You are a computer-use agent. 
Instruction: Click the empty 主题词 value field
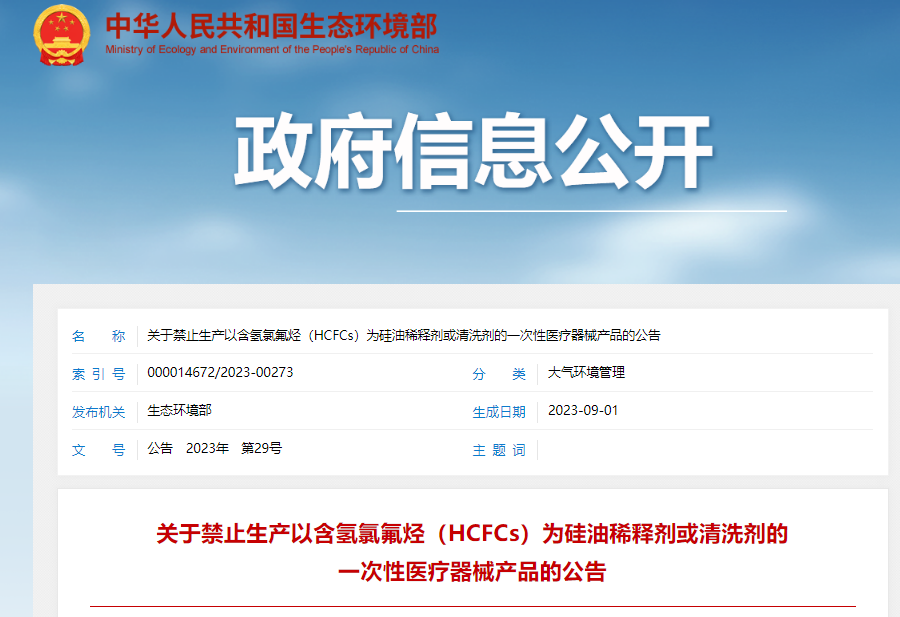pos(700,450)
